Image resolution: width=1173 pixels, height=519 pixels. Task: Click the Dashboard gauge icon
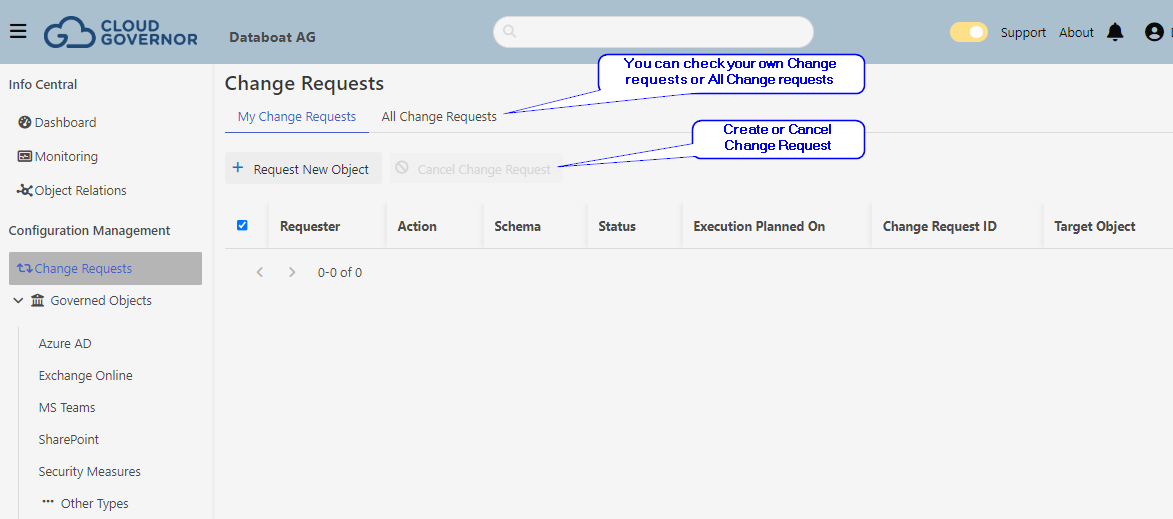[25, 122]
